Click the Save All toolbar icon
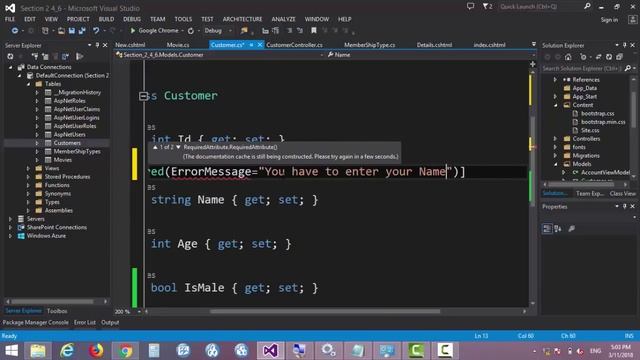 tap(82, 31)
